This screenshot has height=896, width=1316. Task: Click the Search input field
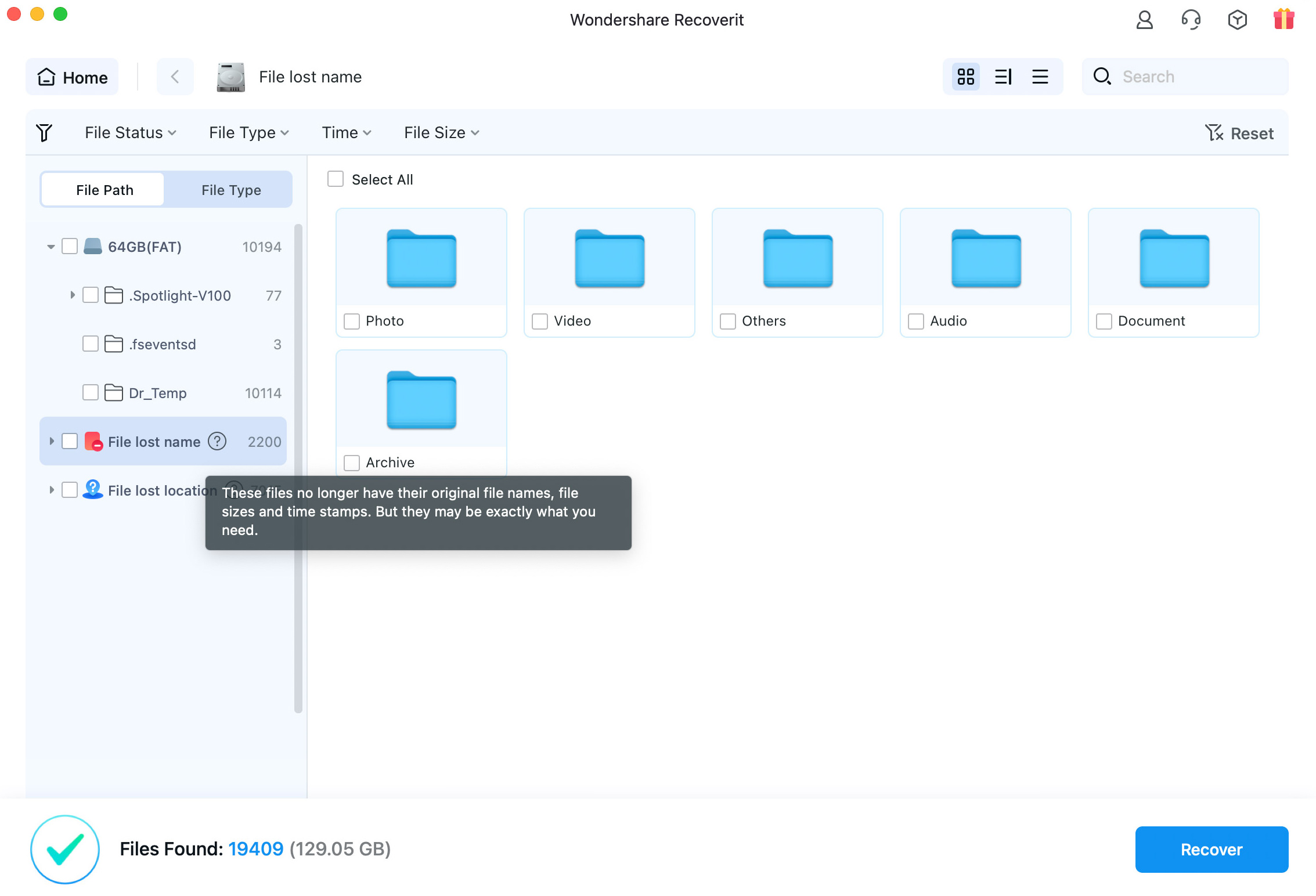(1185, 77)
